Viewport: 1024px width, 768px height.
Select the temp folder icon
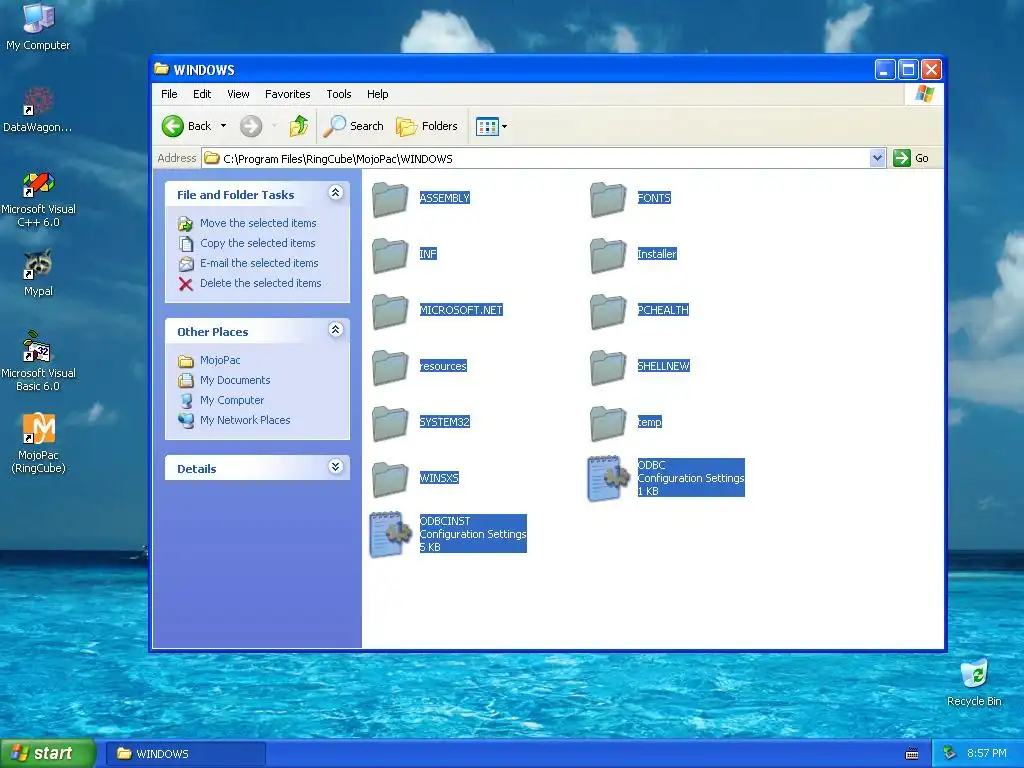[x=608, y=423]
